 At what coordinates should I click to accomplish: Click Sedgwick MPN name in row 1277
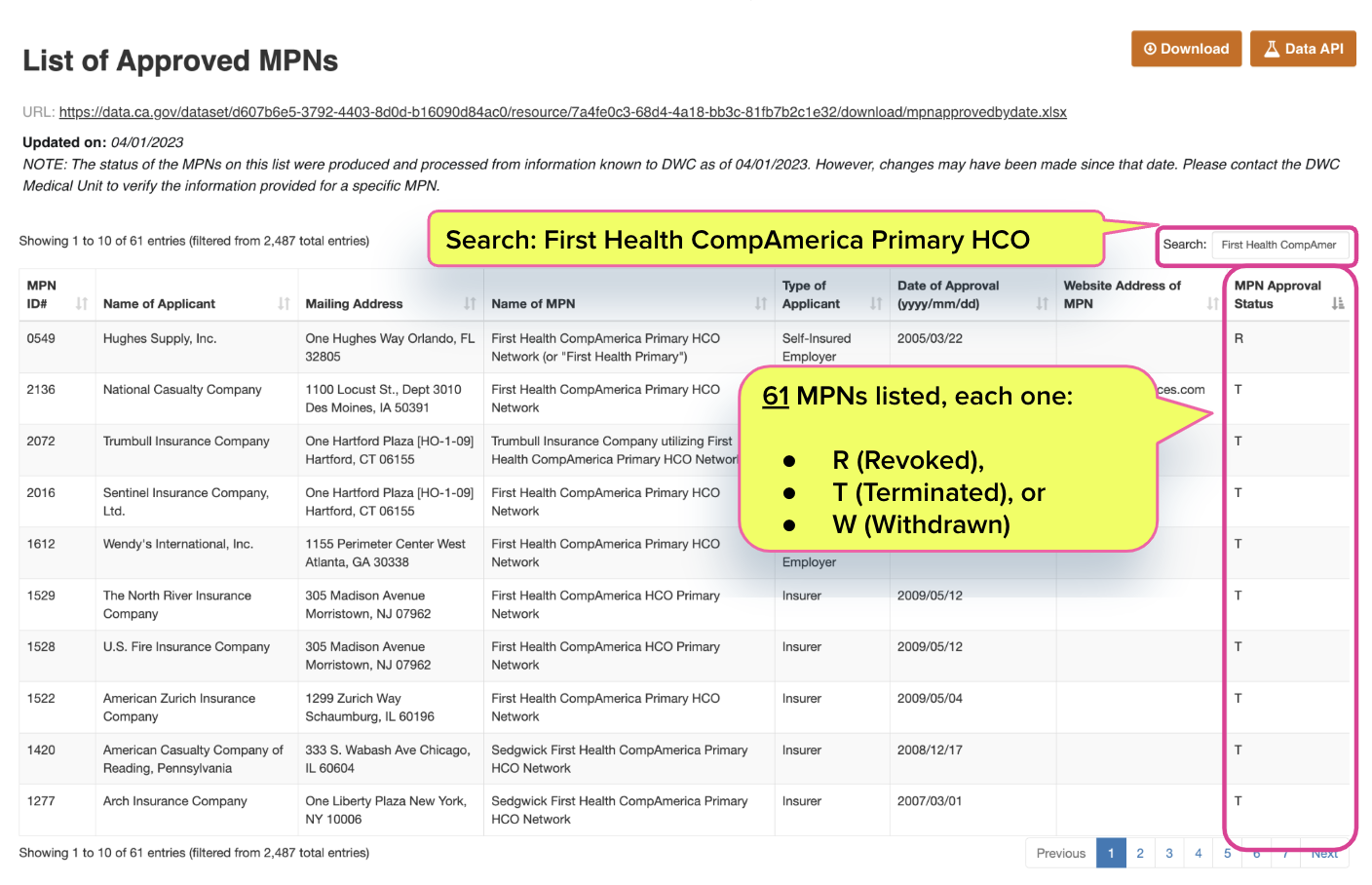pyautogui.click(x=629, y=810)
